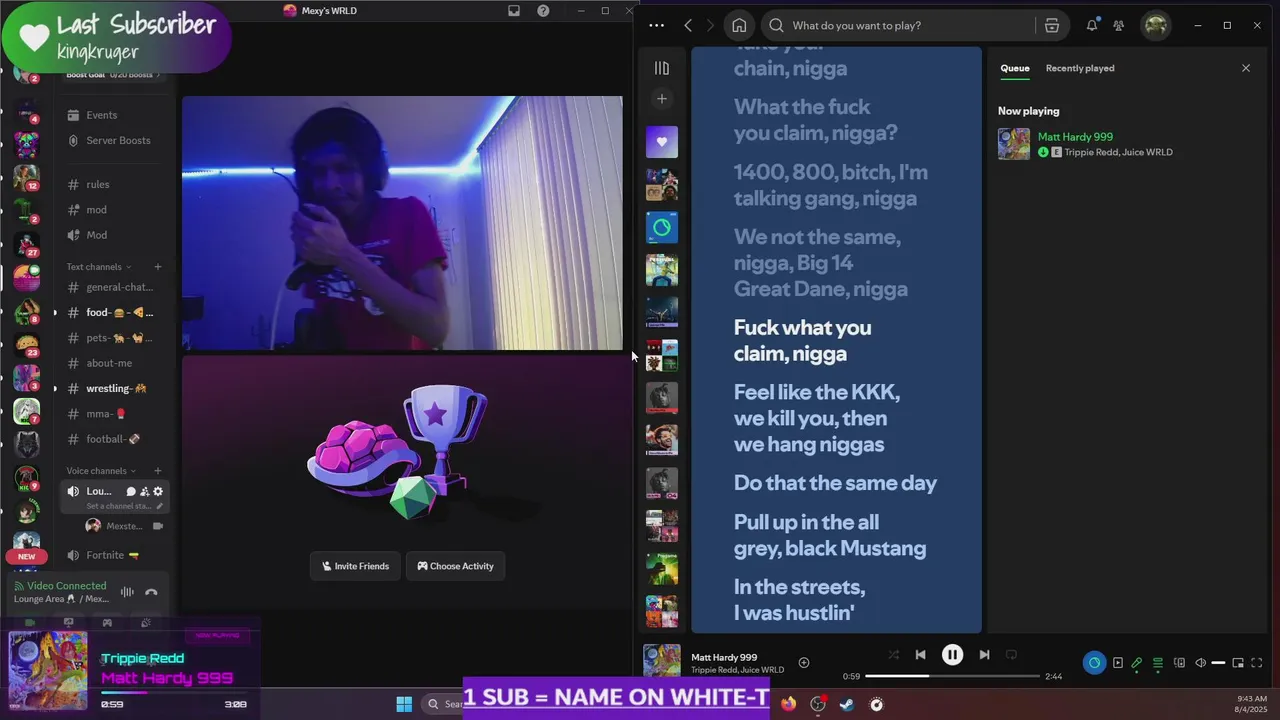Switch to the Recently played tab
The width and height of the screenshot is (1280, 720).
click(x=1080, y=68)
